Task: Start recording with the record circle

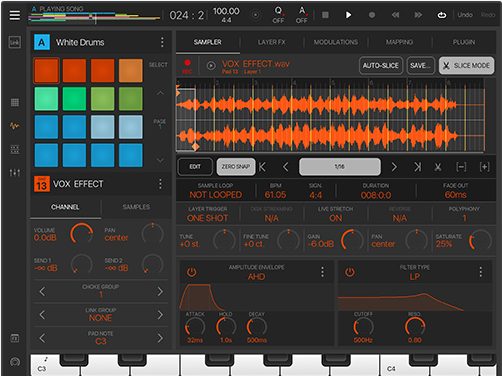Action: coord(372,15)
